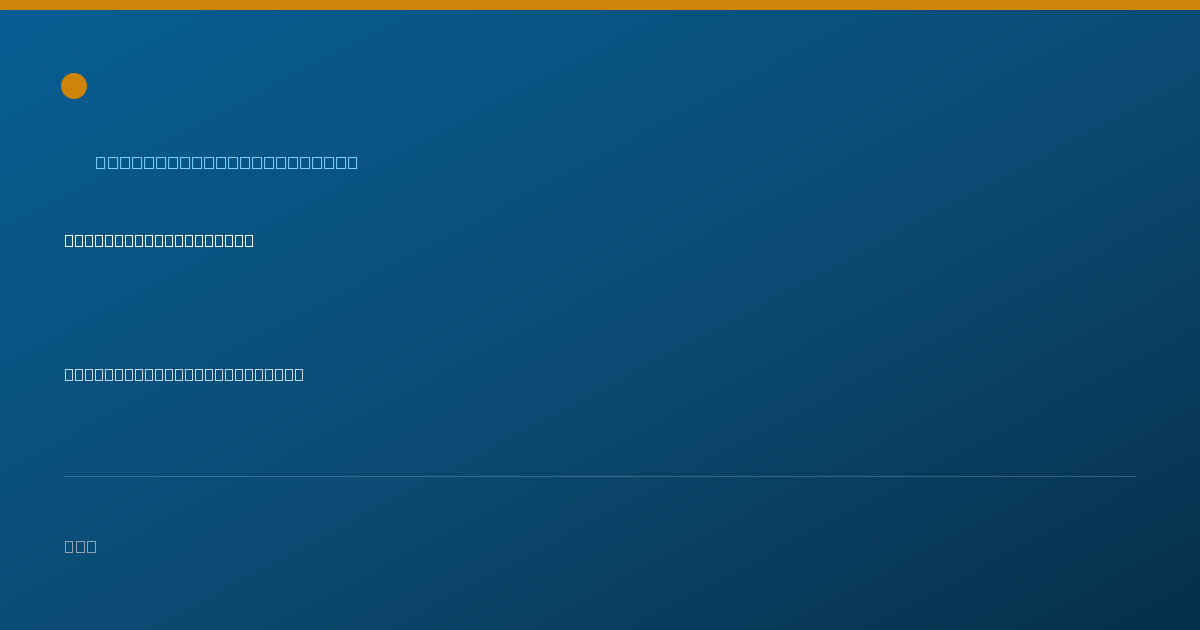1200x630 pixels.
Task: Click the middle of the lower white text line
Action: [184, 374]
